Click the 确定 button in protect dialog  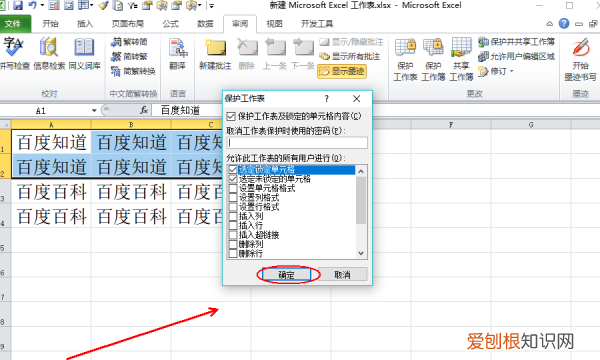tap(286, 274)
